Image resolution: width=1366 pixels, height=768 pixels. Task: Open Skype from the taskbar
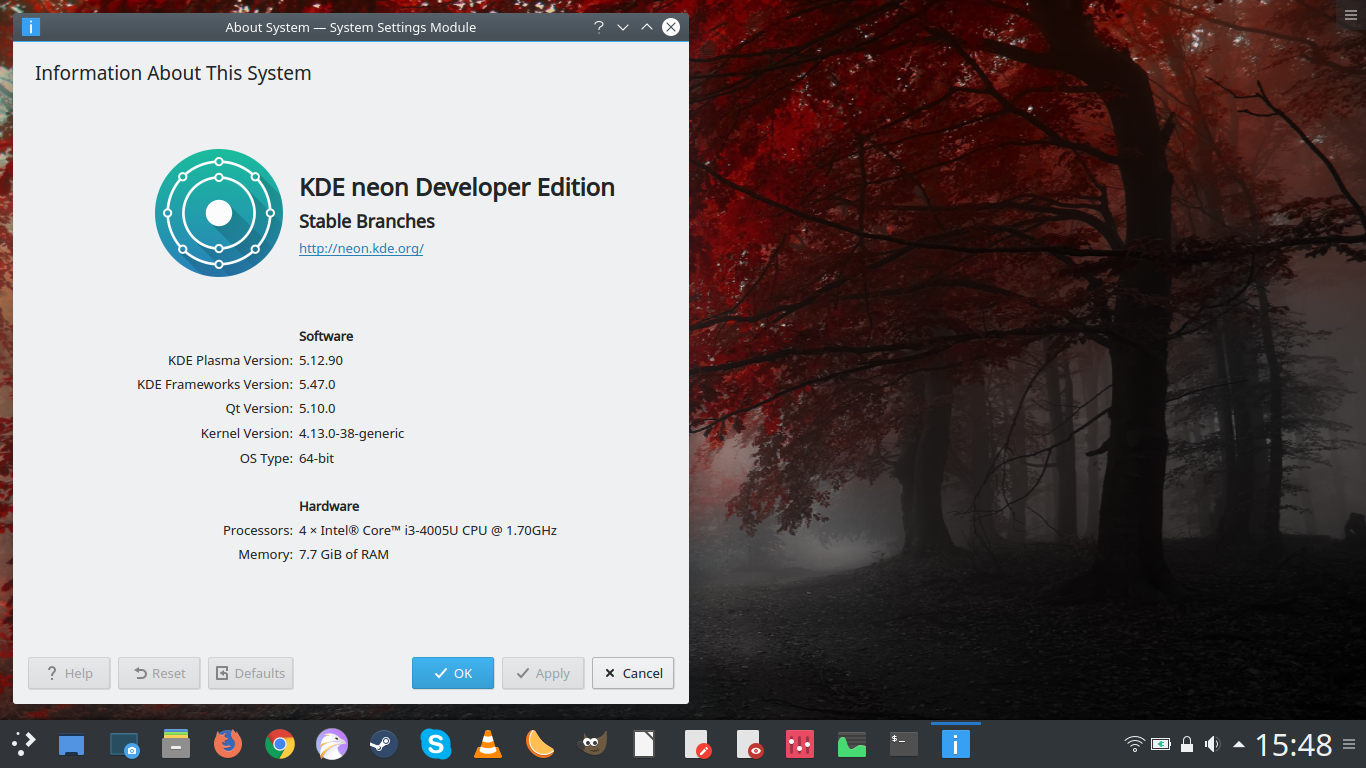pyautogui.click(x=435, y=743)
